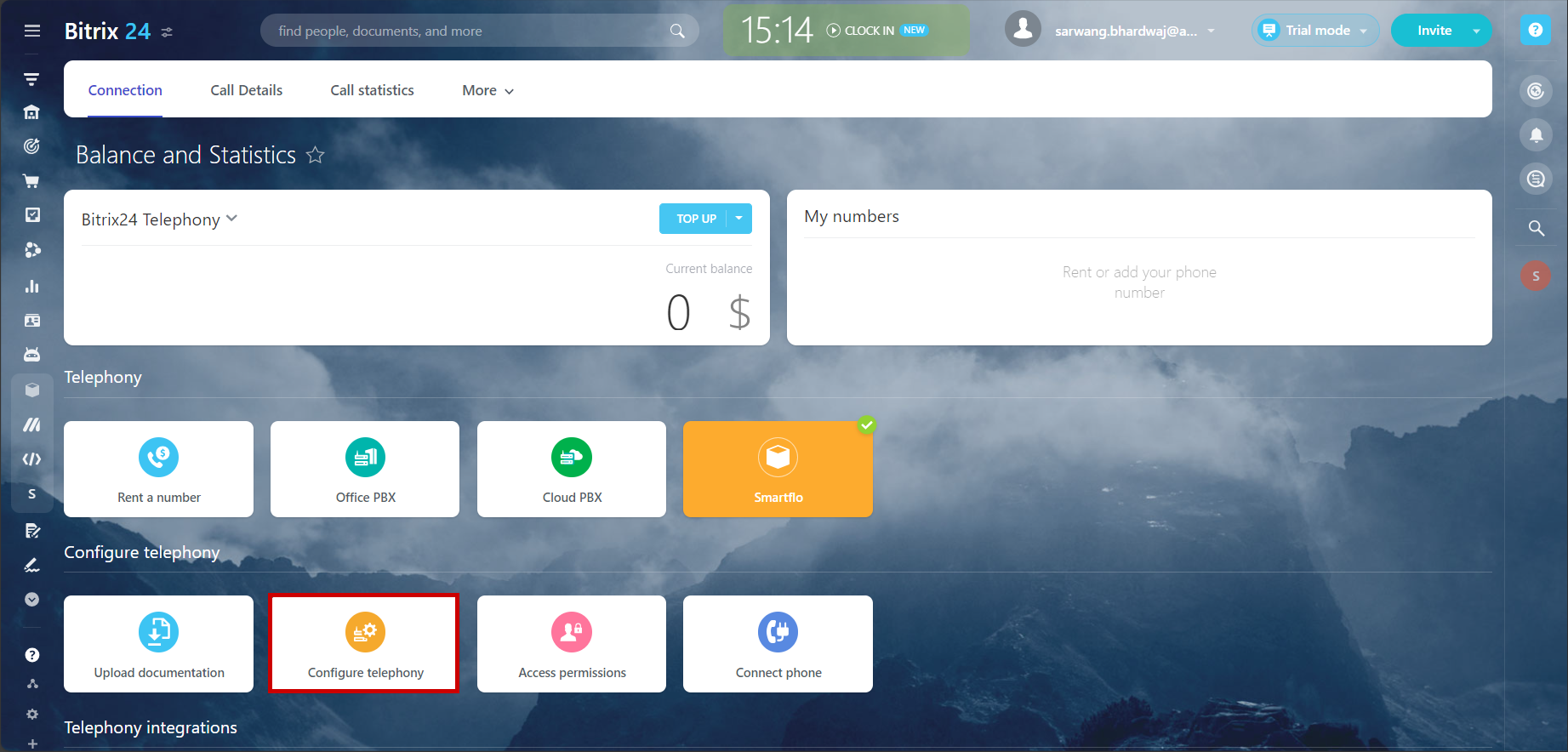This screenshot has width=1568, height=752.
Task: Open the user profile avatar
Action: coord(1023,29)
